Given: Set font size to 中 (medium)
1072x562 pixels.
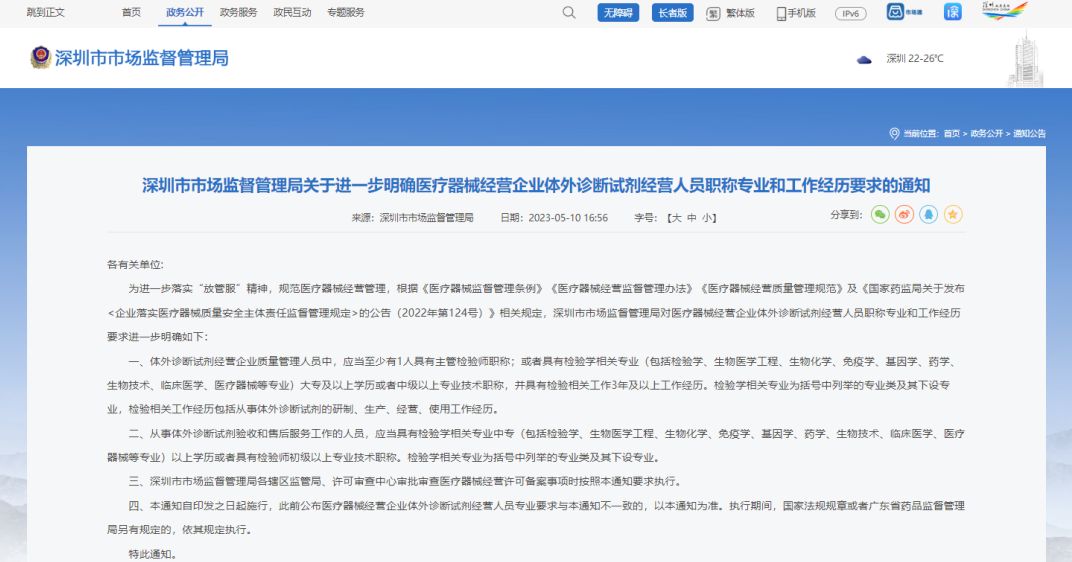Looking at the screenshot, I should [691, 217].
